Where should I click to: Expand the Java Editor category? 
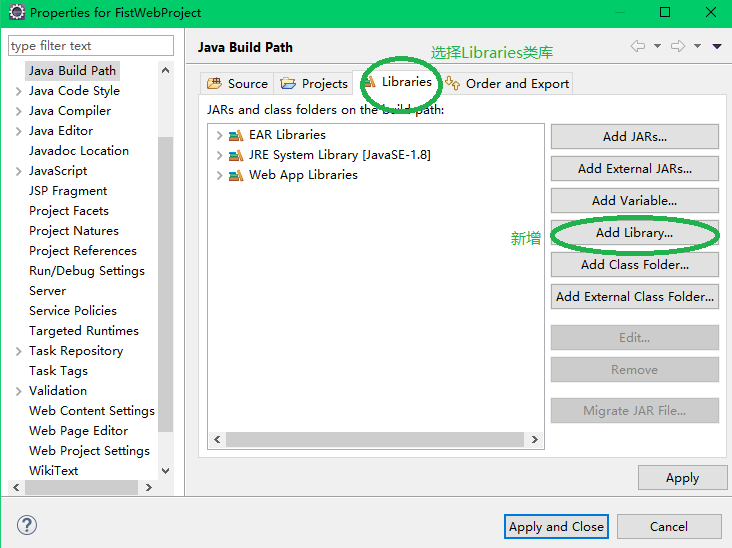tap(19, 131)
